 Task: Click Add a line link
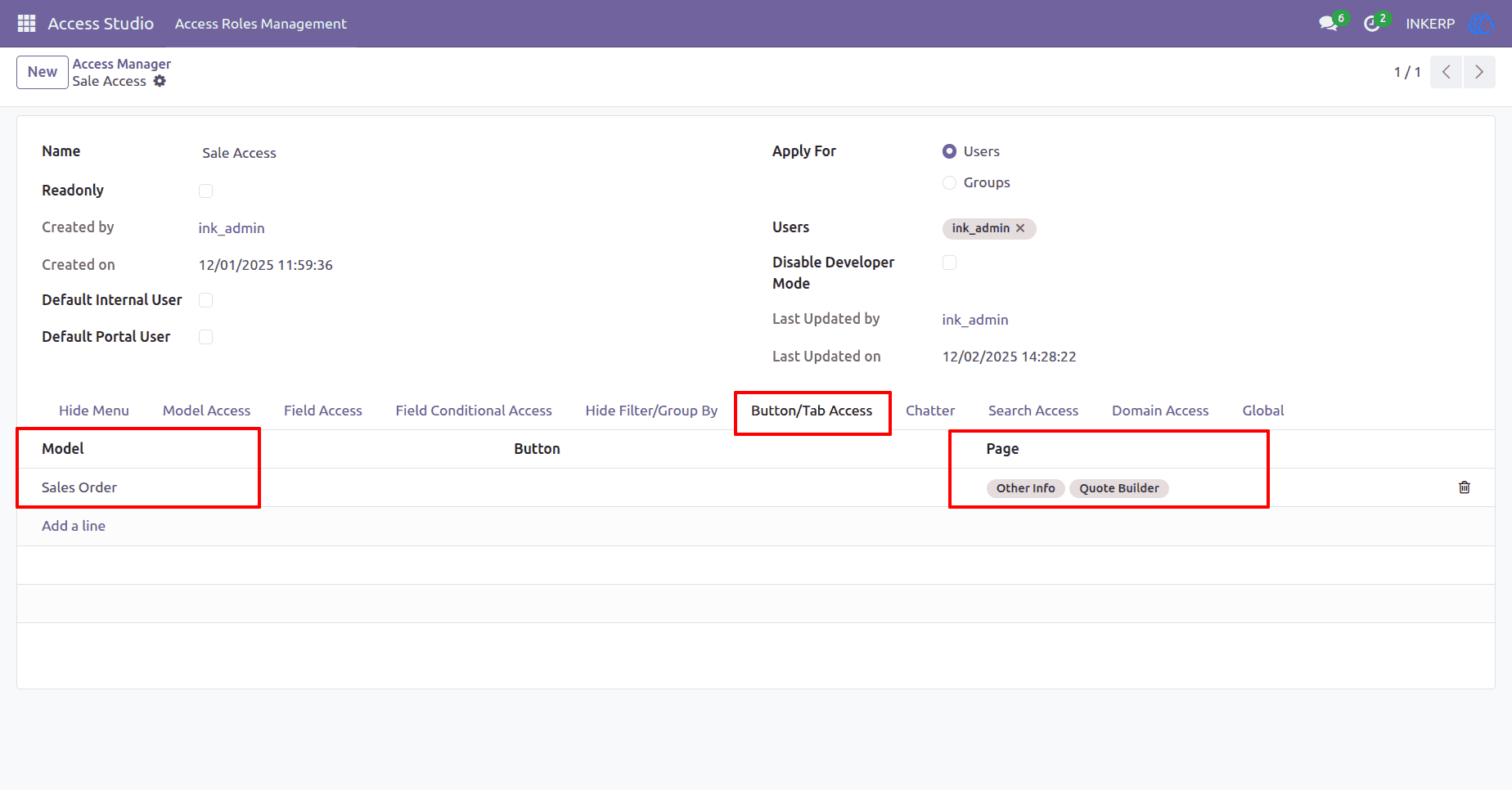pyautogui.click(x=74, y=526)
